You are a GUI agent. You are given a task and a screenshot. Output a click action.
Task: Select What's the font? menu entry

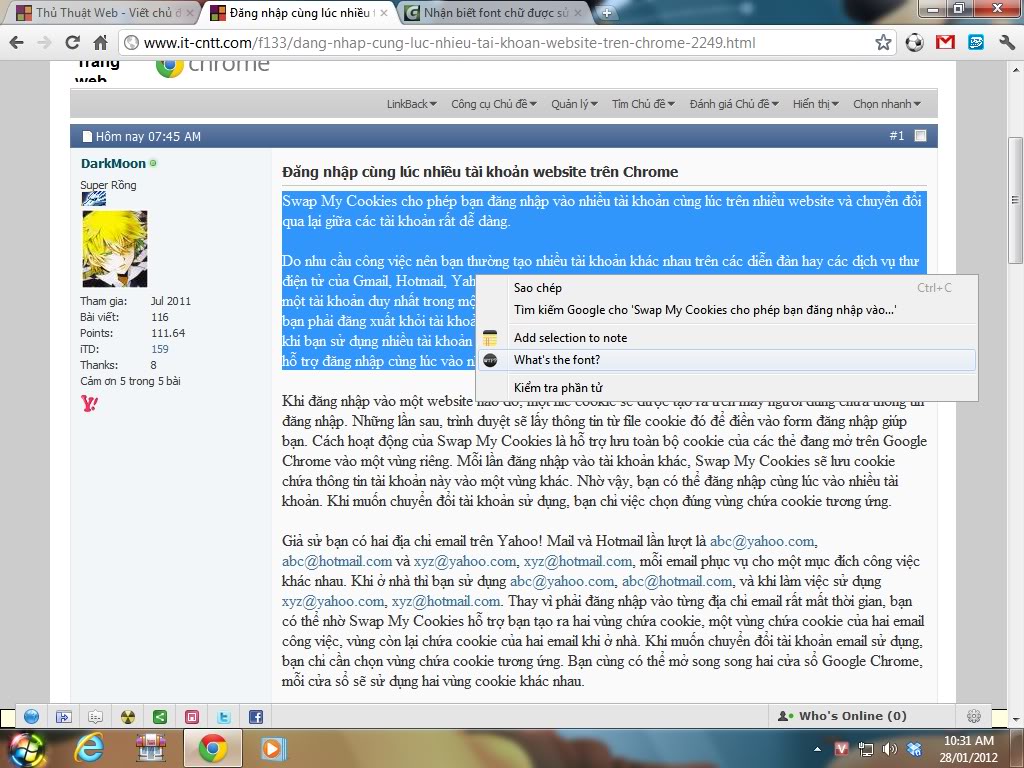tap(728, 360)
